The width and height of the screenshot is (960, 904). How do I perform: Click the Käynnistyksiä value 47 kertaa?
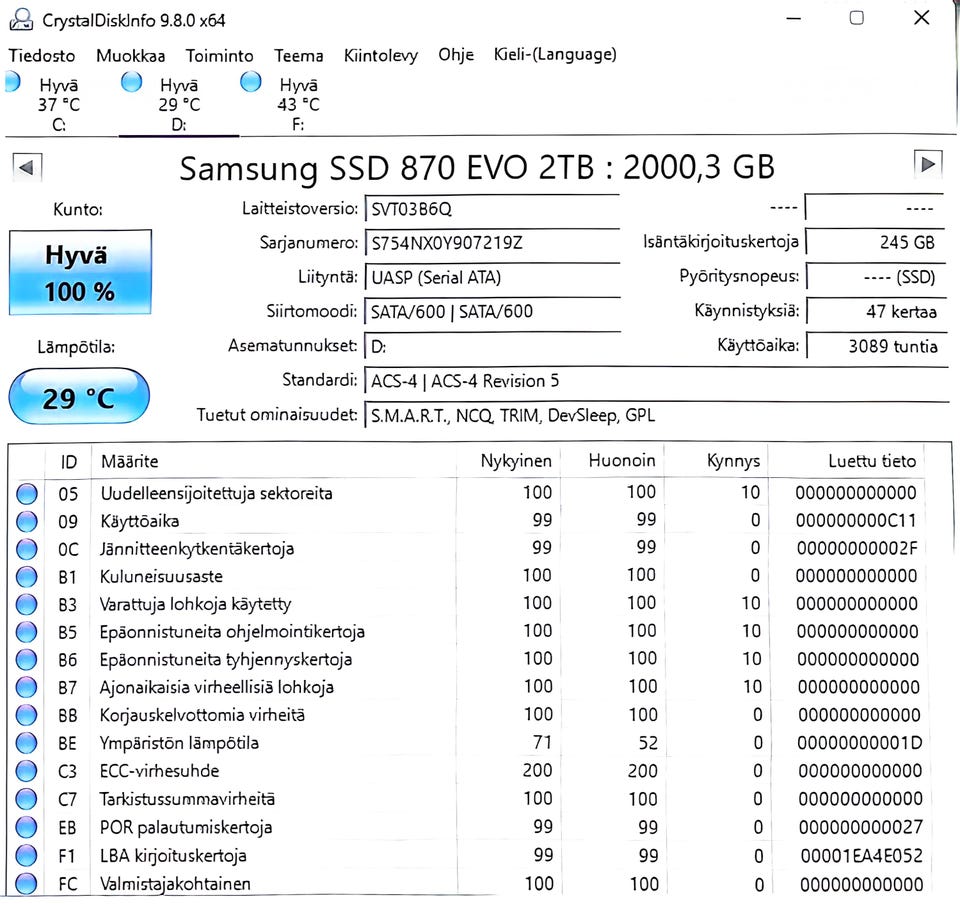(x=875, y=312)
